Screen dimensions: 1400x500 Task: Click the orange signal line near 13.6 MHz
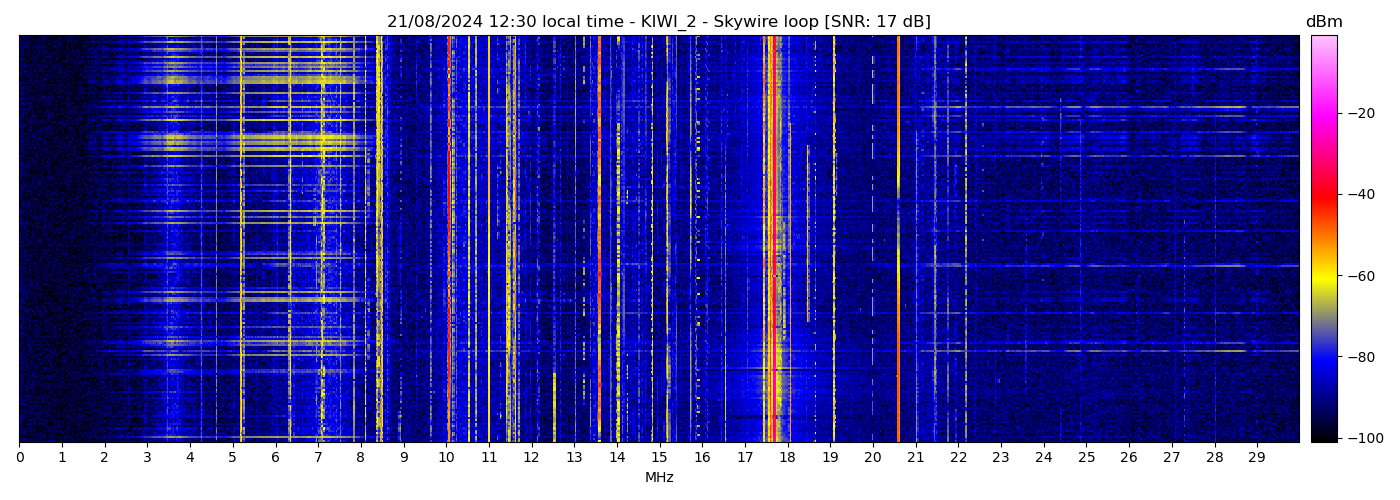(x=599, y=240)
